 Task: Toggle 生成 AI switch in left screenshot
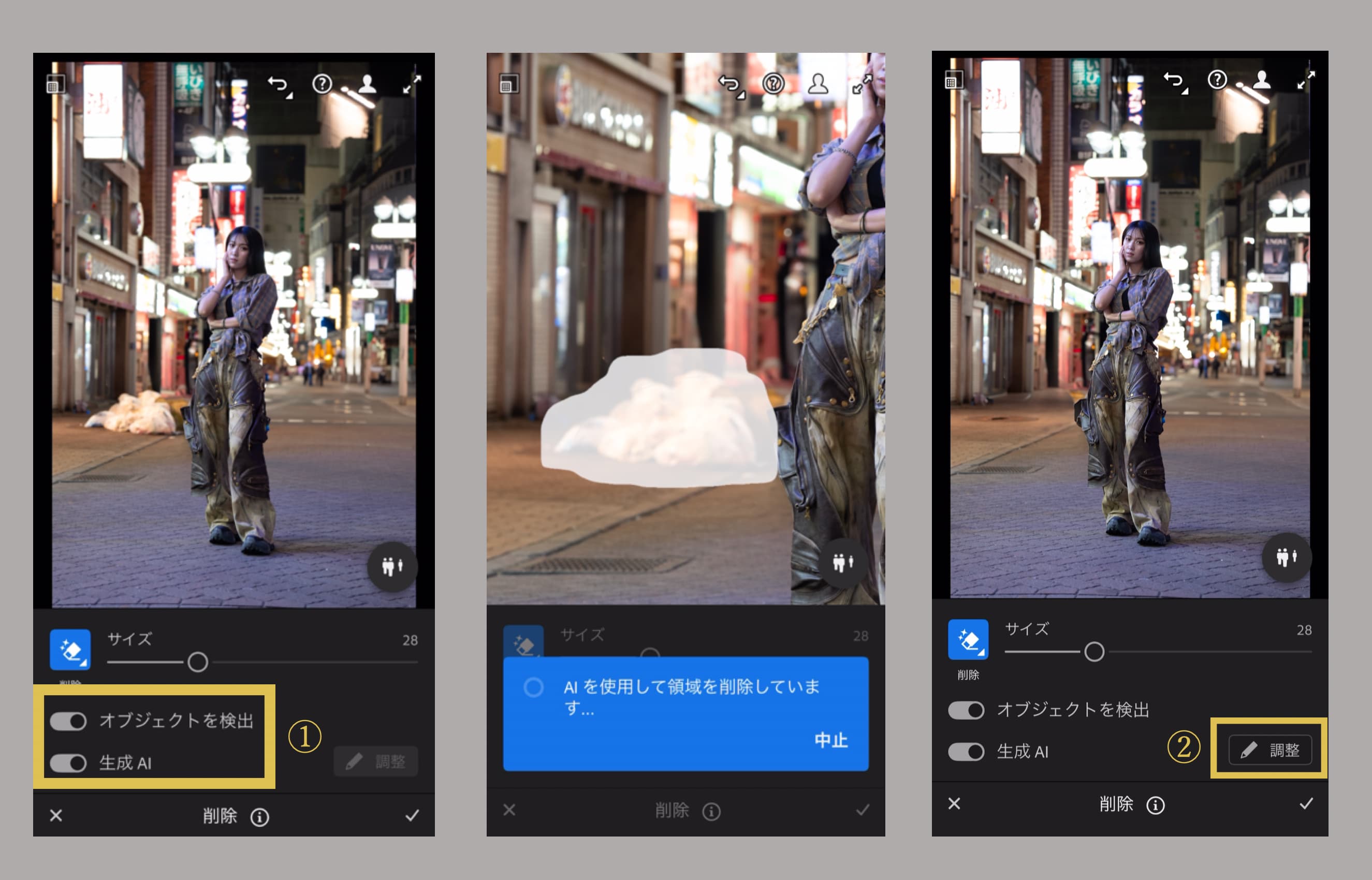point(68,763)
